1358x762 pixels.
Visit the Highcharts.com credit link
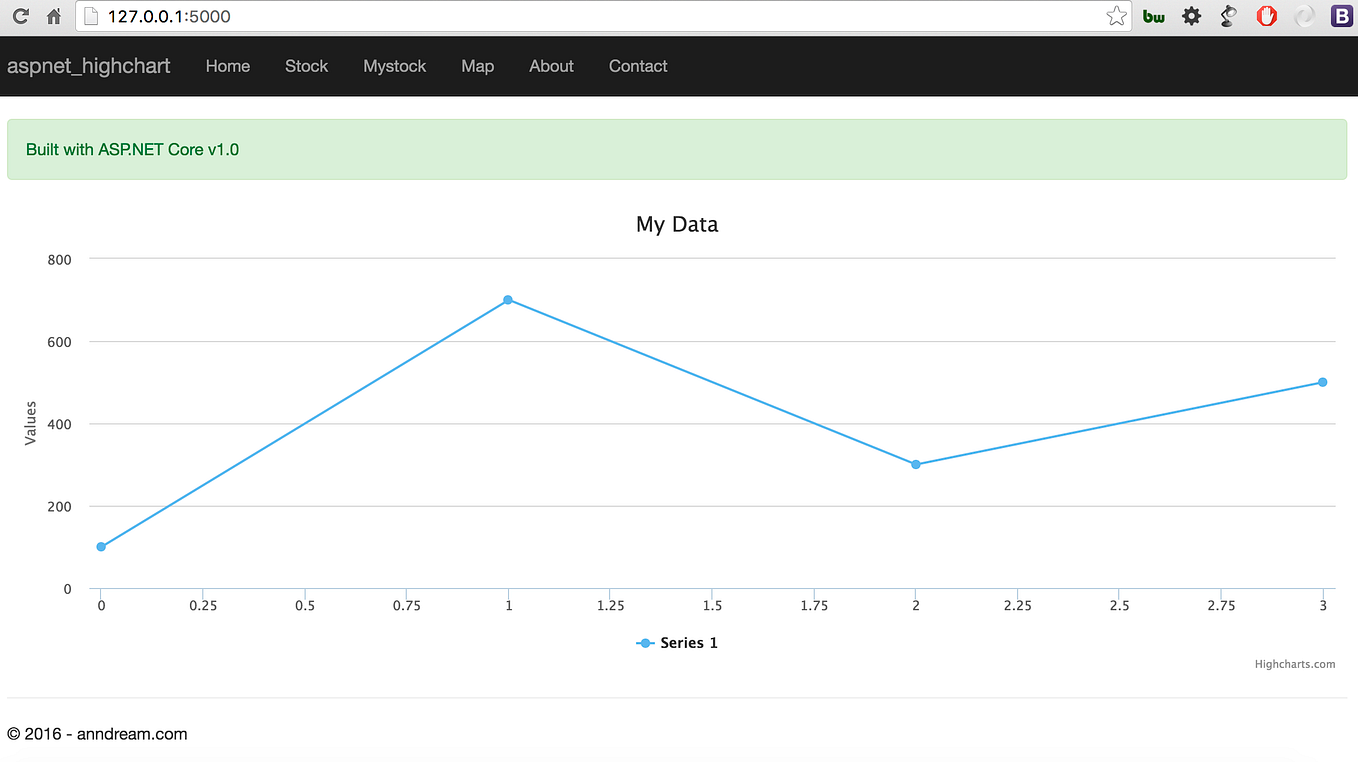pos(1296,663)
